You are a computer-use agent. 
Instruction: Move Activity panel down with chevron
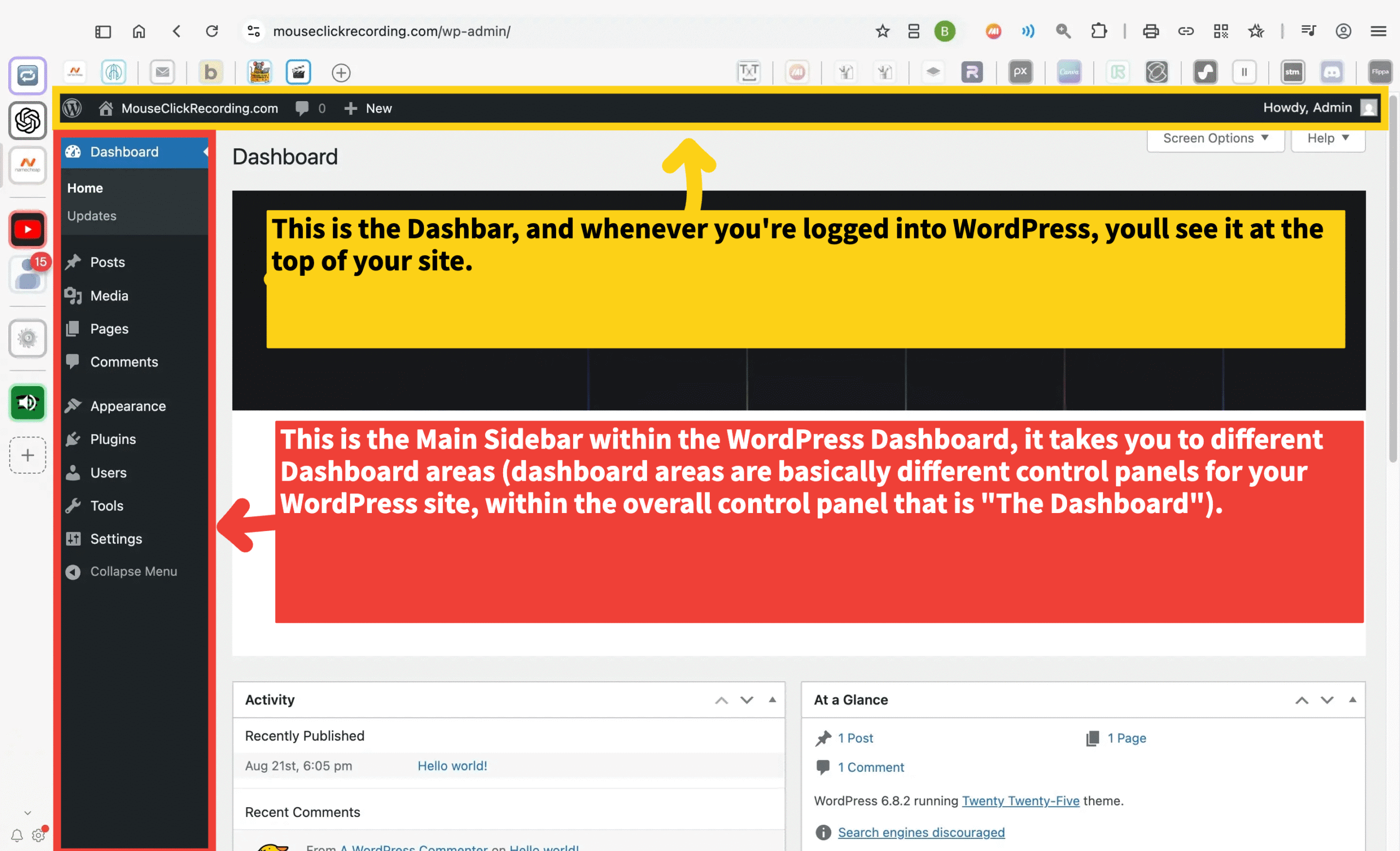coord(746,700)
